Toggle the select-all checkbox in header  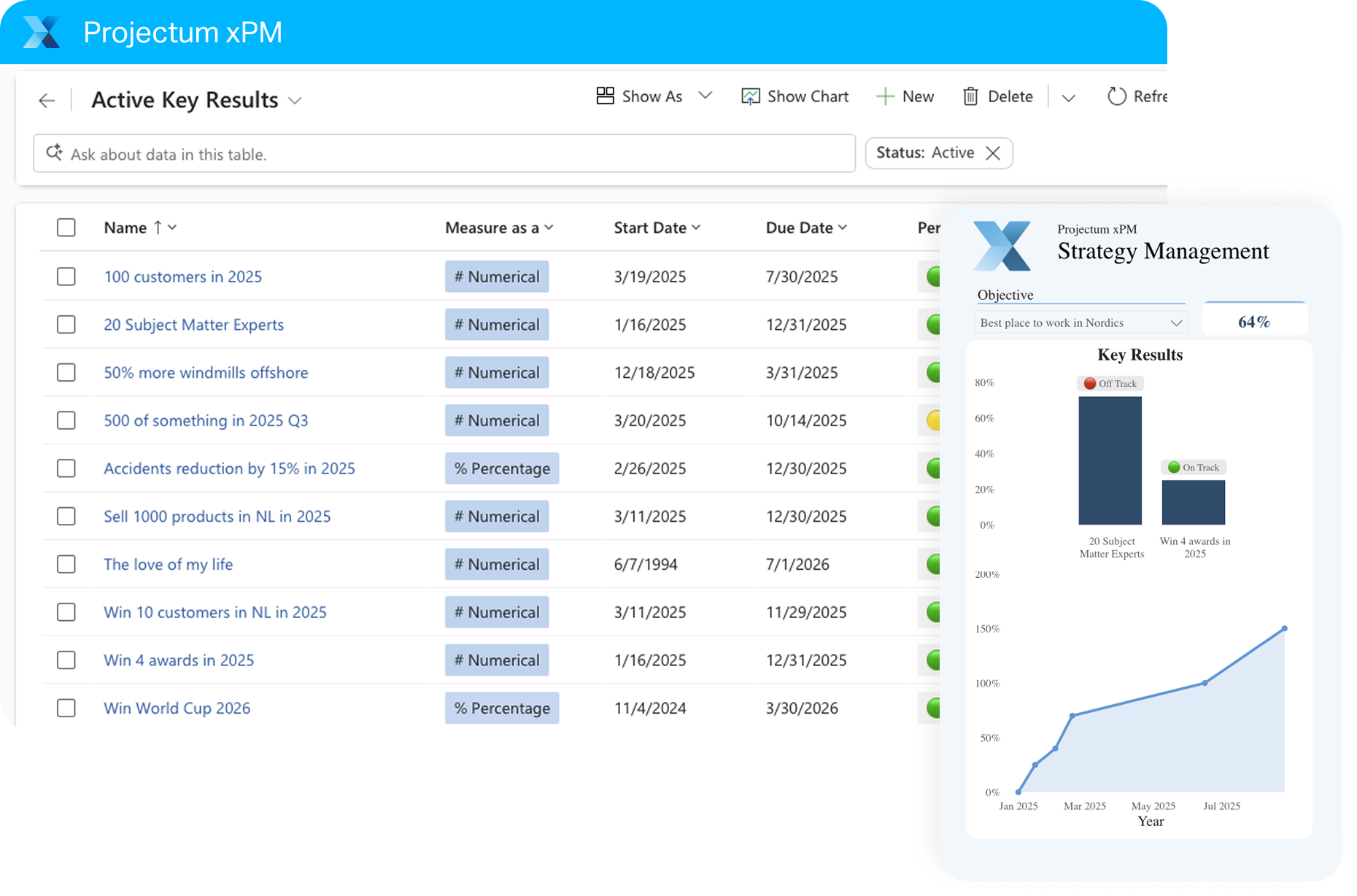click(x=66, y=228)
